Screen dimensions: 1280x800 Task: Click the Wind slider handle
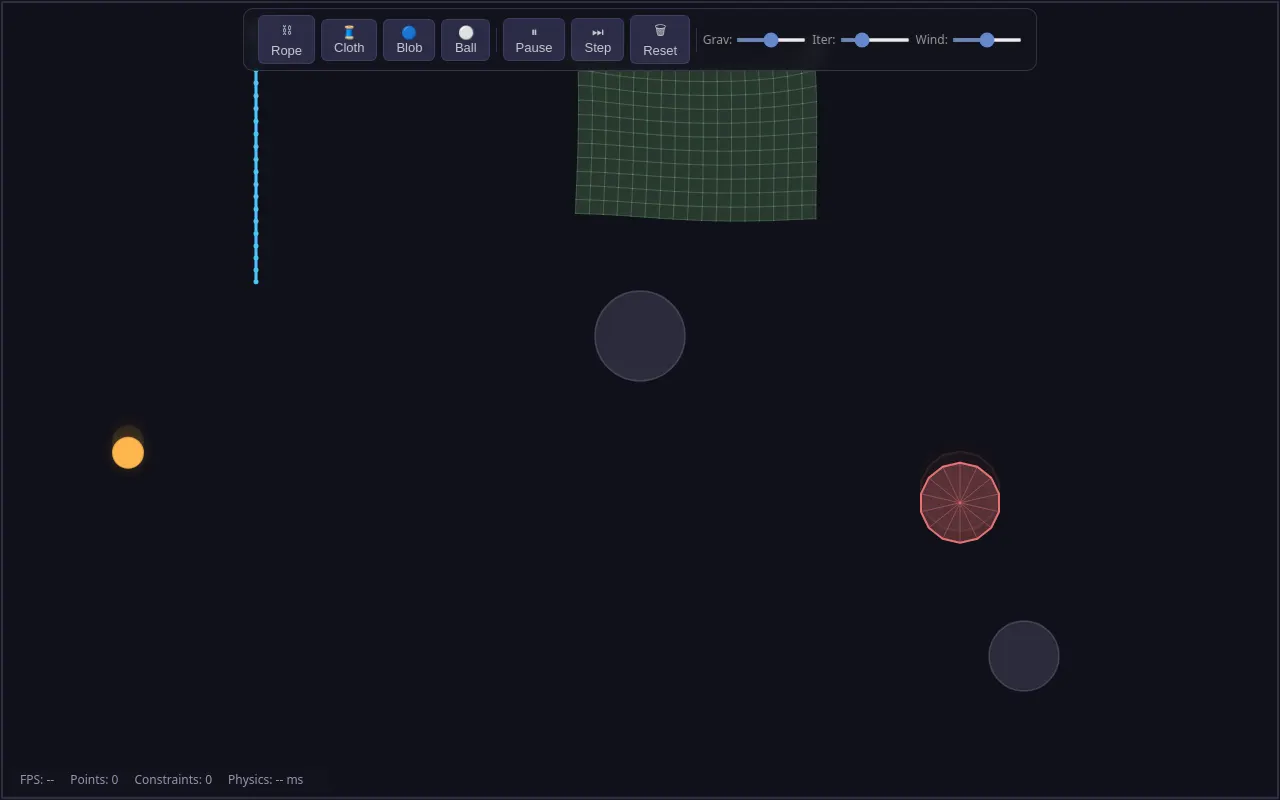(987, 40)
